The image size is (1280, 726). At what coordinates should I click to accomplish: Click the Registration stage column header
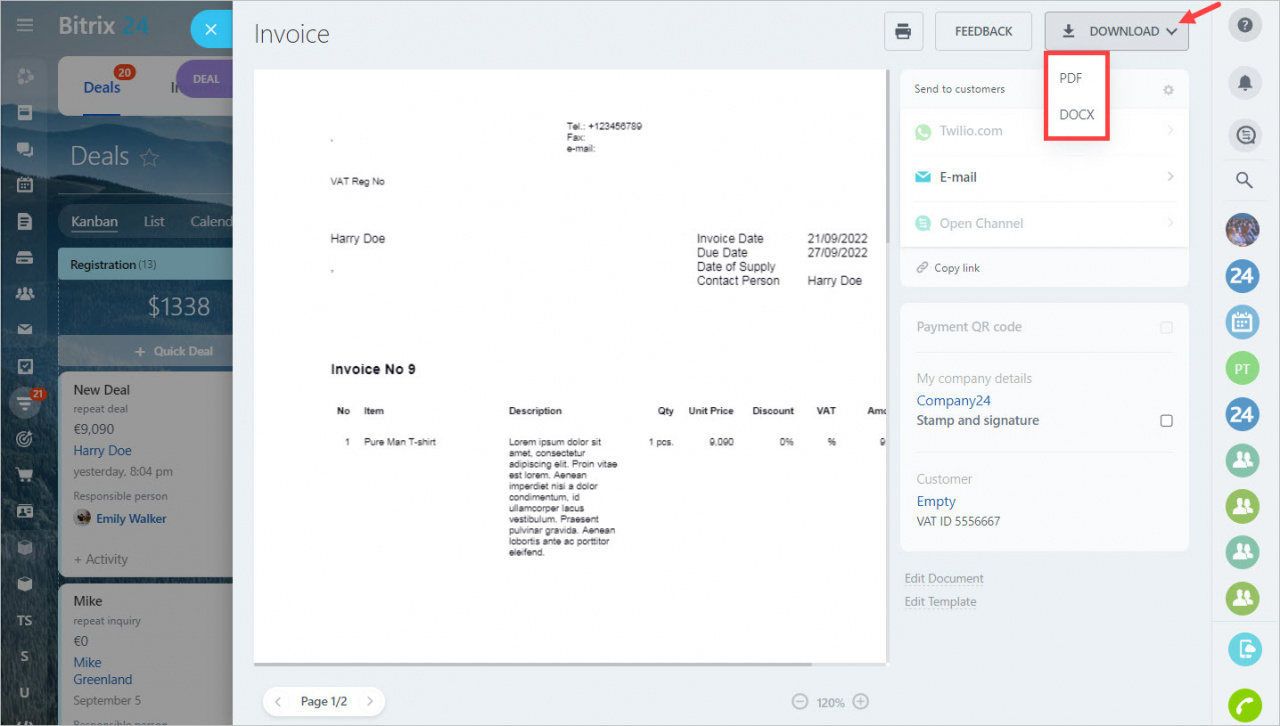click(x=145, y=265)
